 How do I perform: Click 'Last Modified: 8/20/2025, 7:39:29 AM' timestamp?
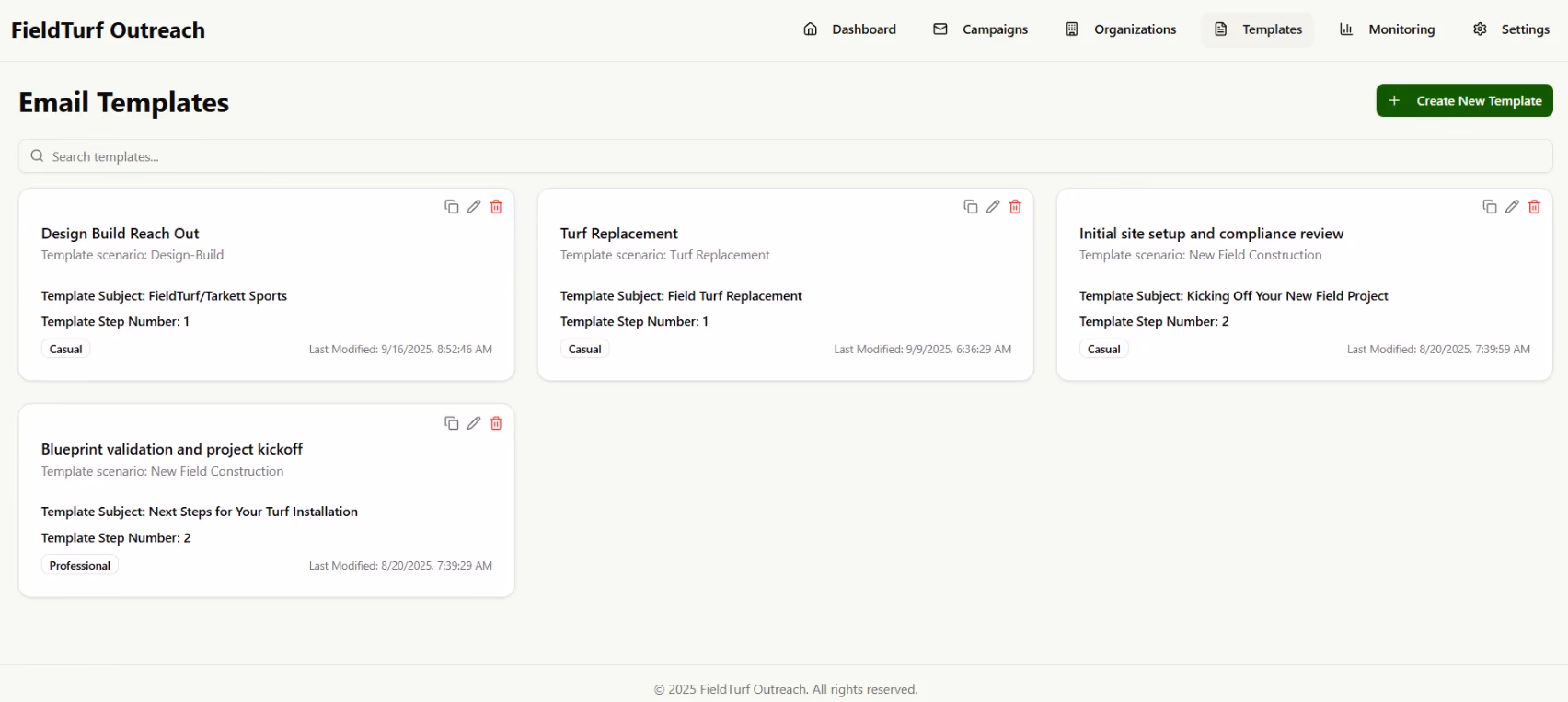tap(400, 566)
